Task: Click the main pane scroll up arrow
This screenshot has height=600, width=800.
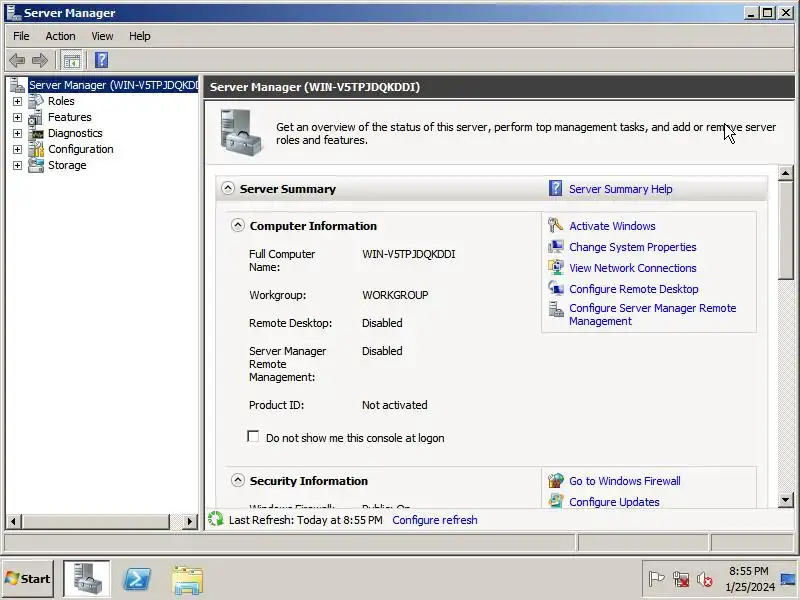Action: (786, 173)
